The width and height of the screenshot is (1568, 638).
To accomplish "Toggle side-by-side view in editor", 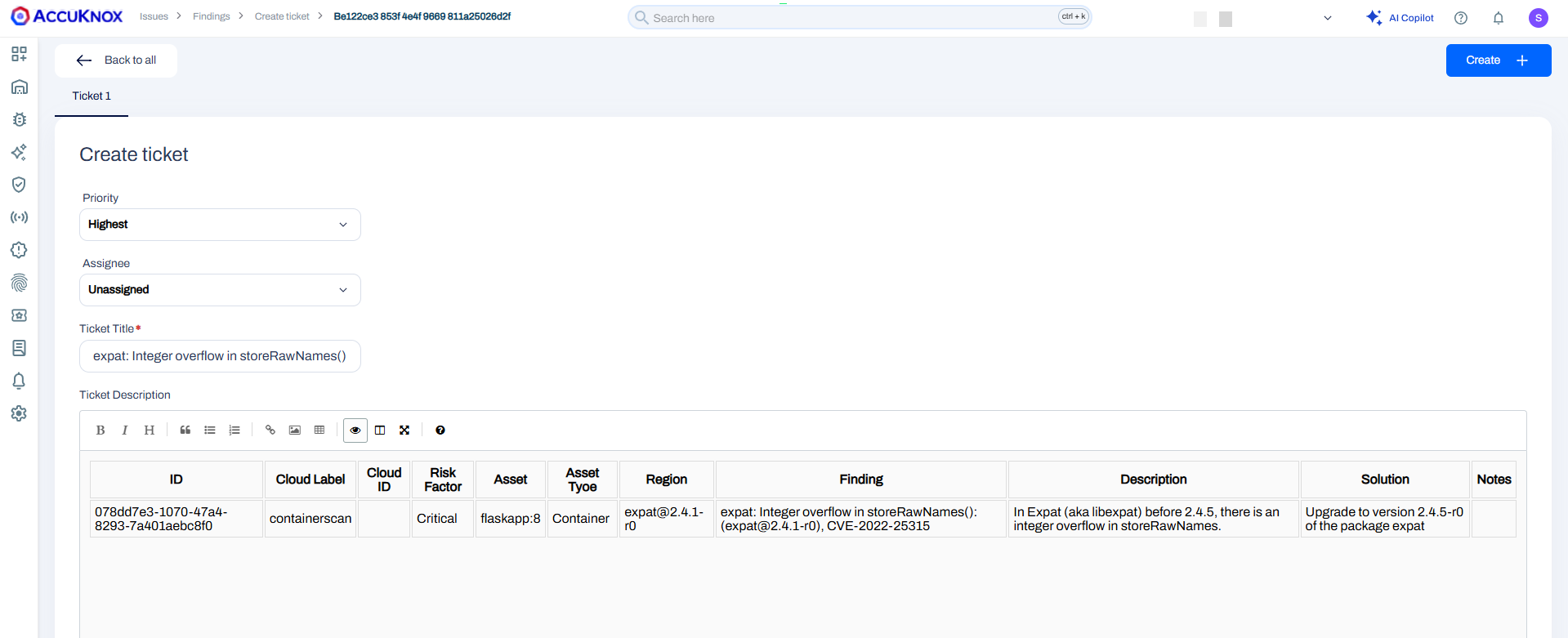I will [x=380, y=431].
